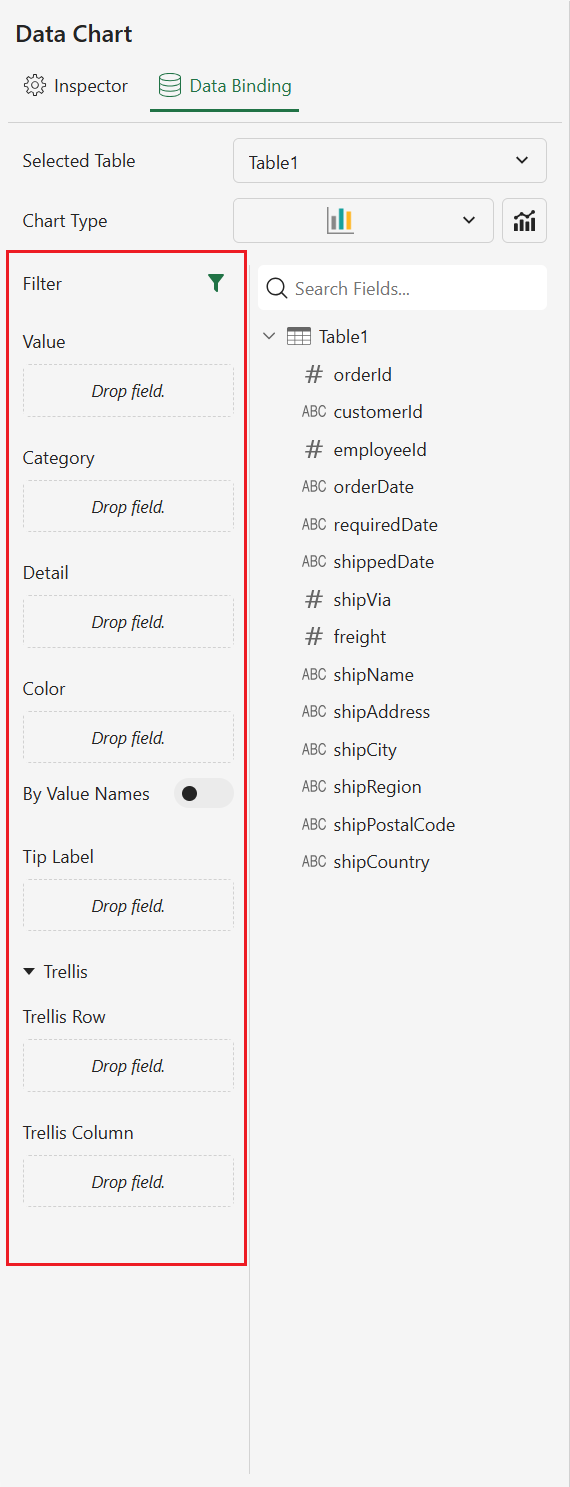Click the Trellis Column drop field
Screen dimensions: 570x1487
click(x=128, y=1182)
